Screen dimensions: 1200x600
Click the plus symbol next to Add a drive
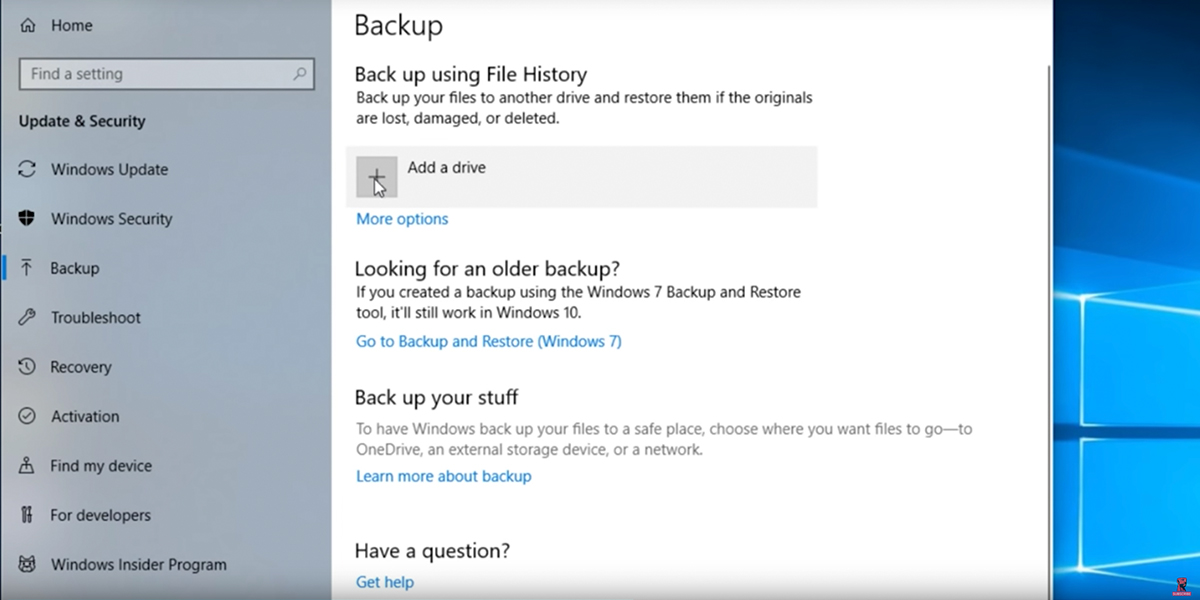click(x=377, y=175)
